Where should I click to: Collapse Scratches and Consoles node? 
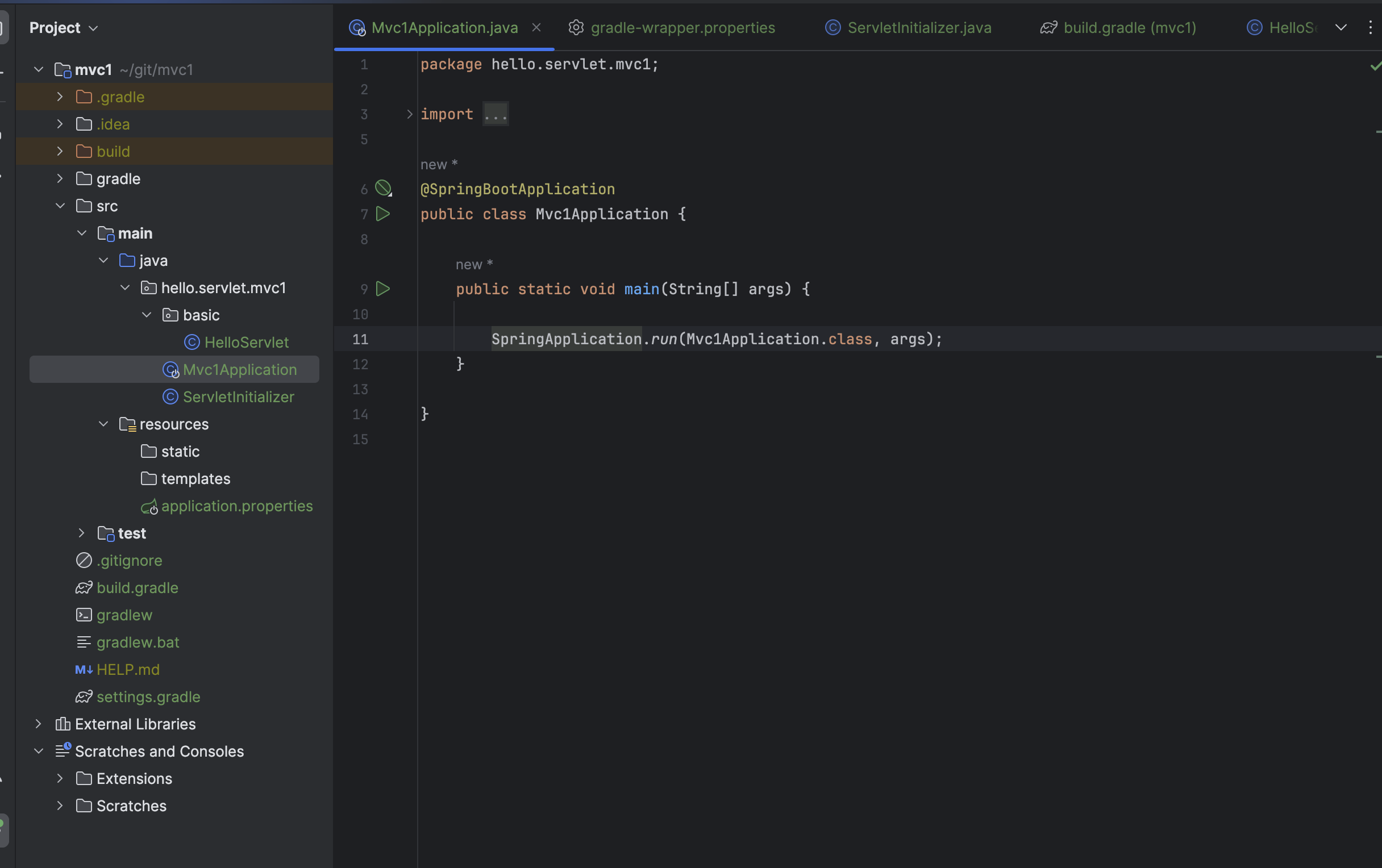tap(38, 752)
